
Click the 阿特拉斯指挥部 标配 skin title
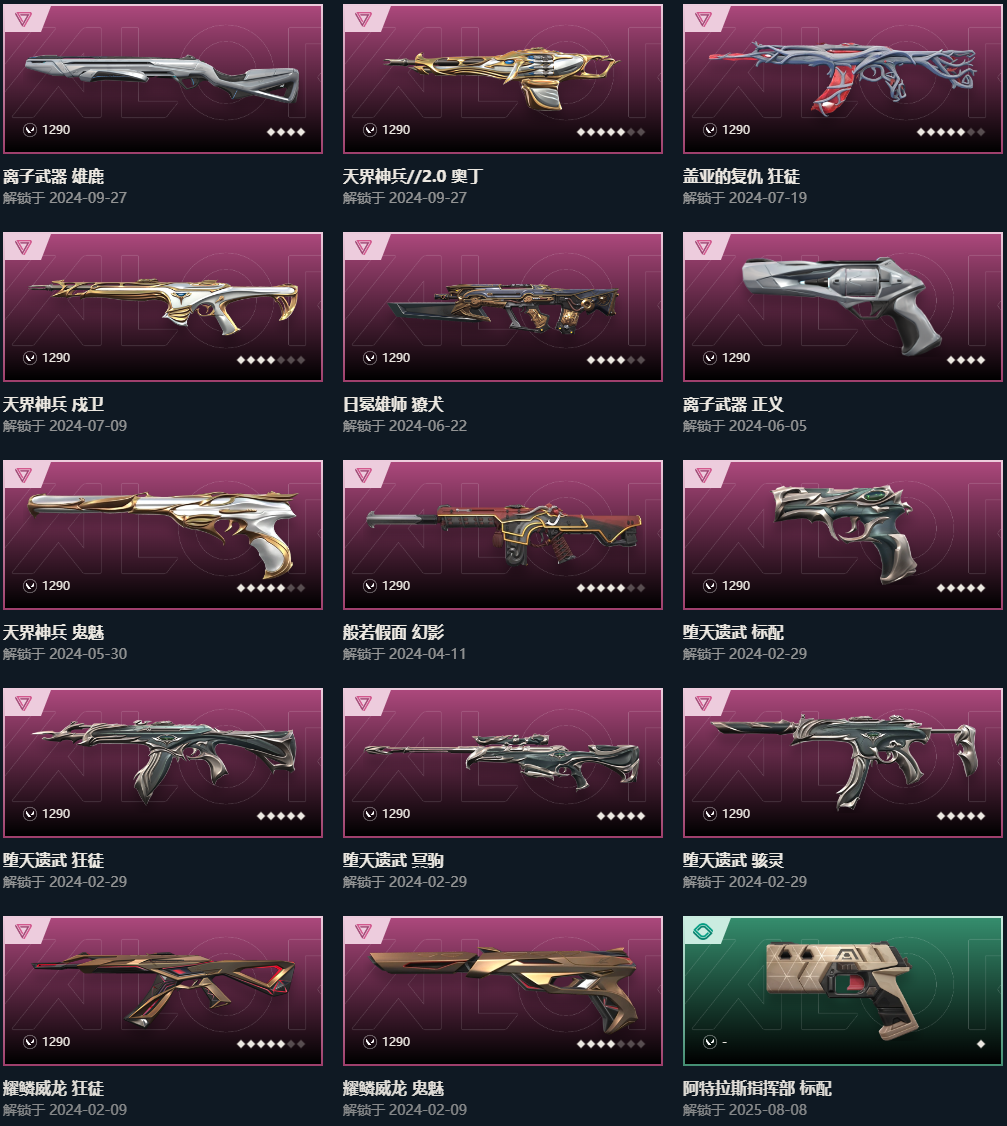tap(757, 1089)
